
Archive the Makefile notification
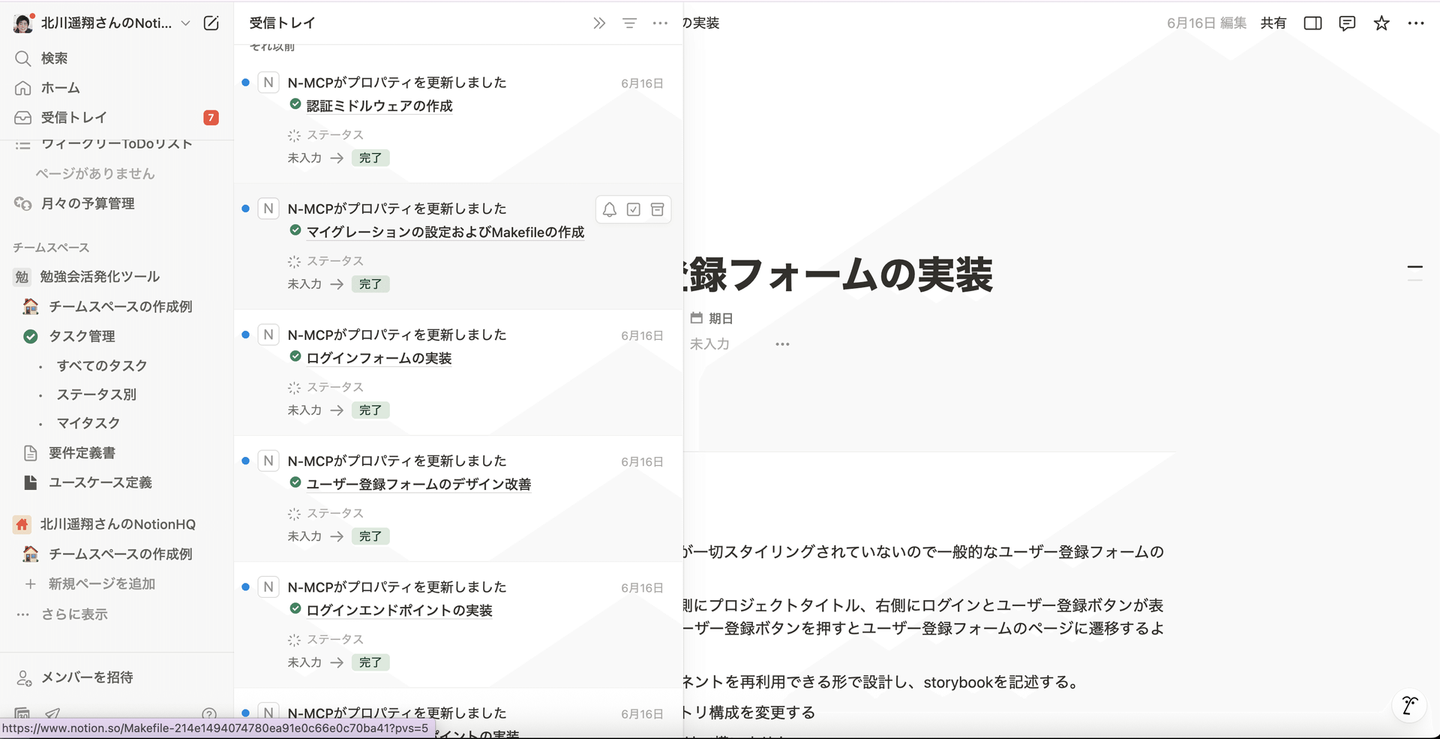click(657, 209)
